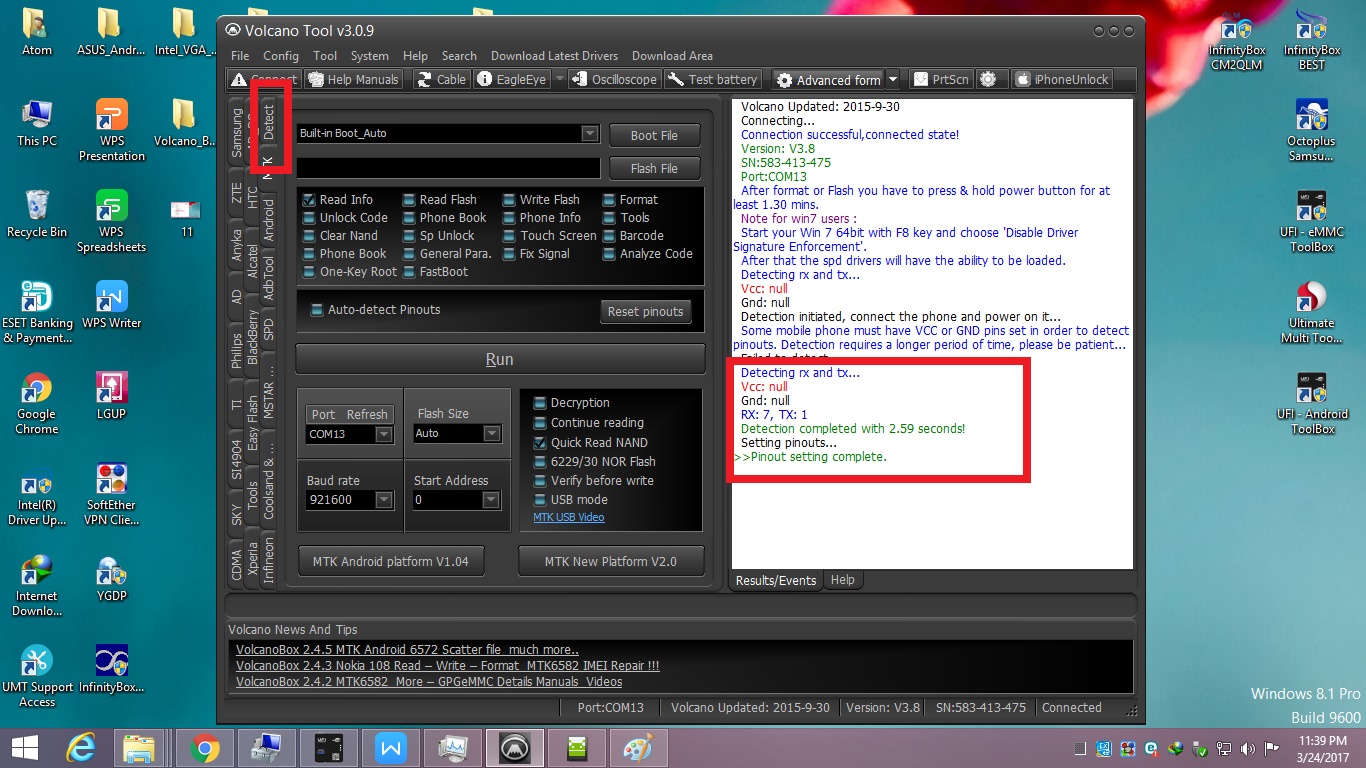Open Internet Explorer from the taskbar
The width and height of the screenshot is (1366, 768).
pyautogui.click(x=83, y=747)
